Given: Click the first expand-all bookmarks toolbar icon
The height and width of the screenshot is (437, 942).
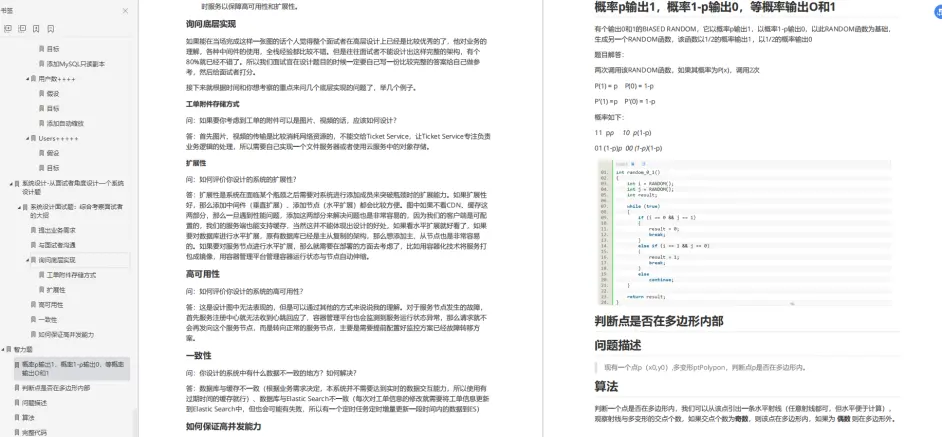Looking at the screenshot, I should click(8, 28).
